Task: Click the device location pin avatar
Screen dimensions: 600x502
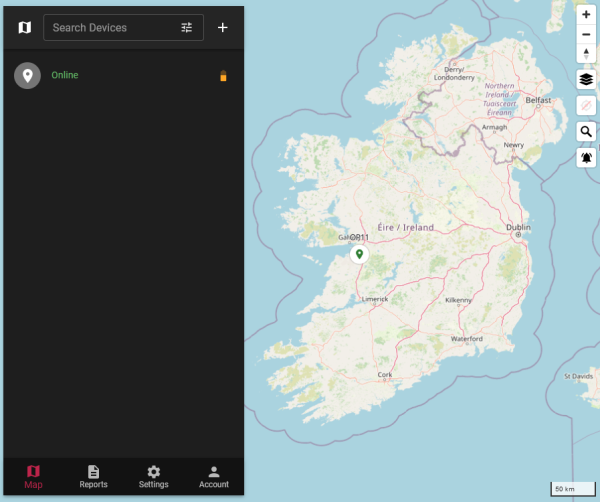Action: 27,75
